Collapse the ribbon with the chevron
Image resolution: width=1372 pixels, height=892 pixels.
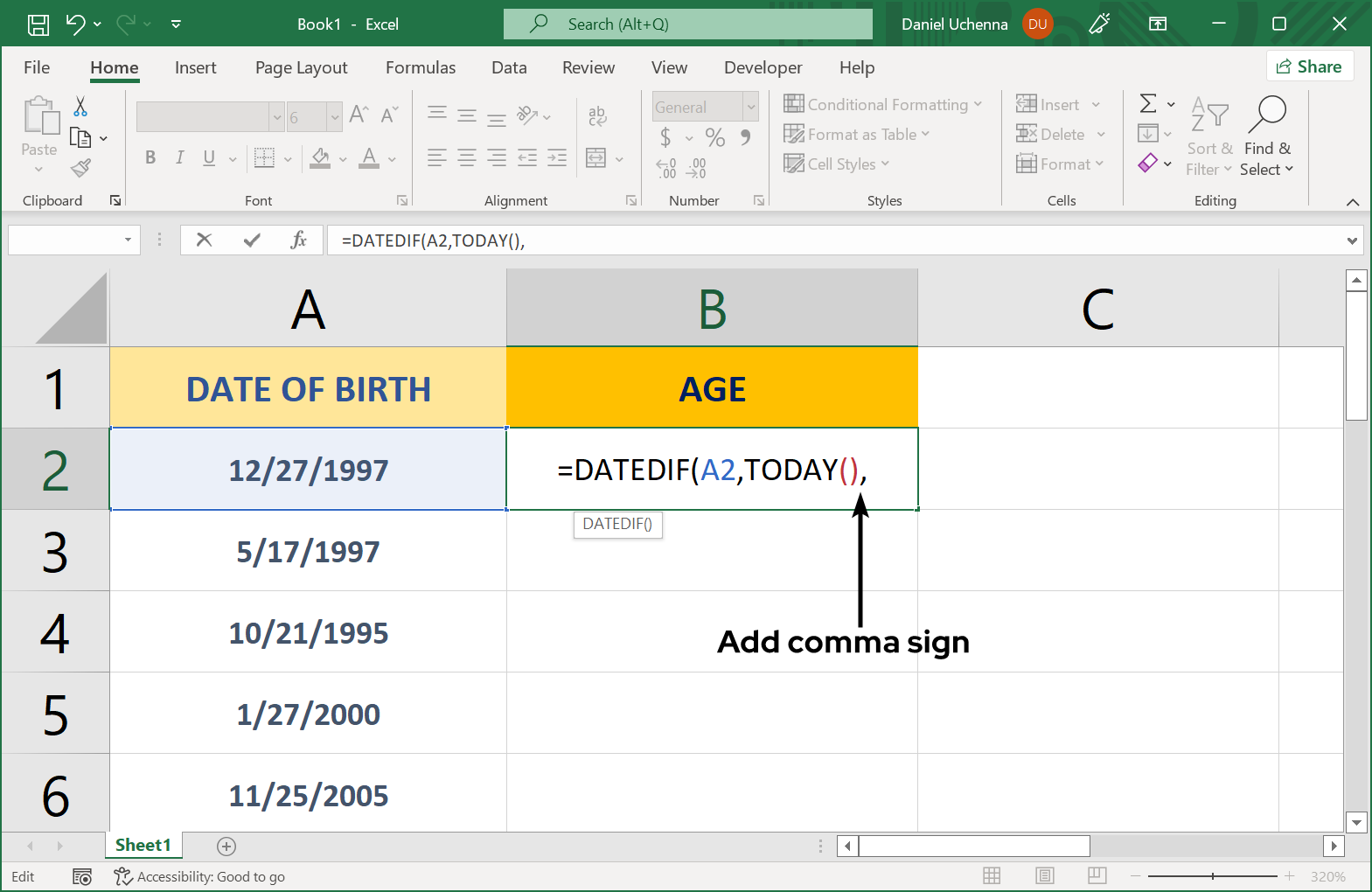click(x=1353, y=202)
